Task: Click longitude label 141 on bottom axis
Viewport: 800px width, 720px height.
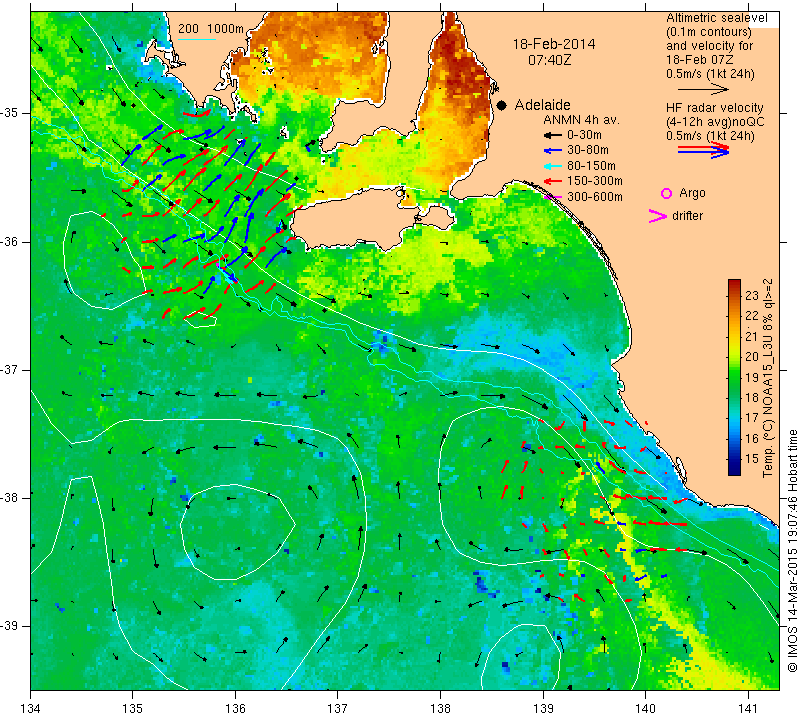Action: point(748,708)
